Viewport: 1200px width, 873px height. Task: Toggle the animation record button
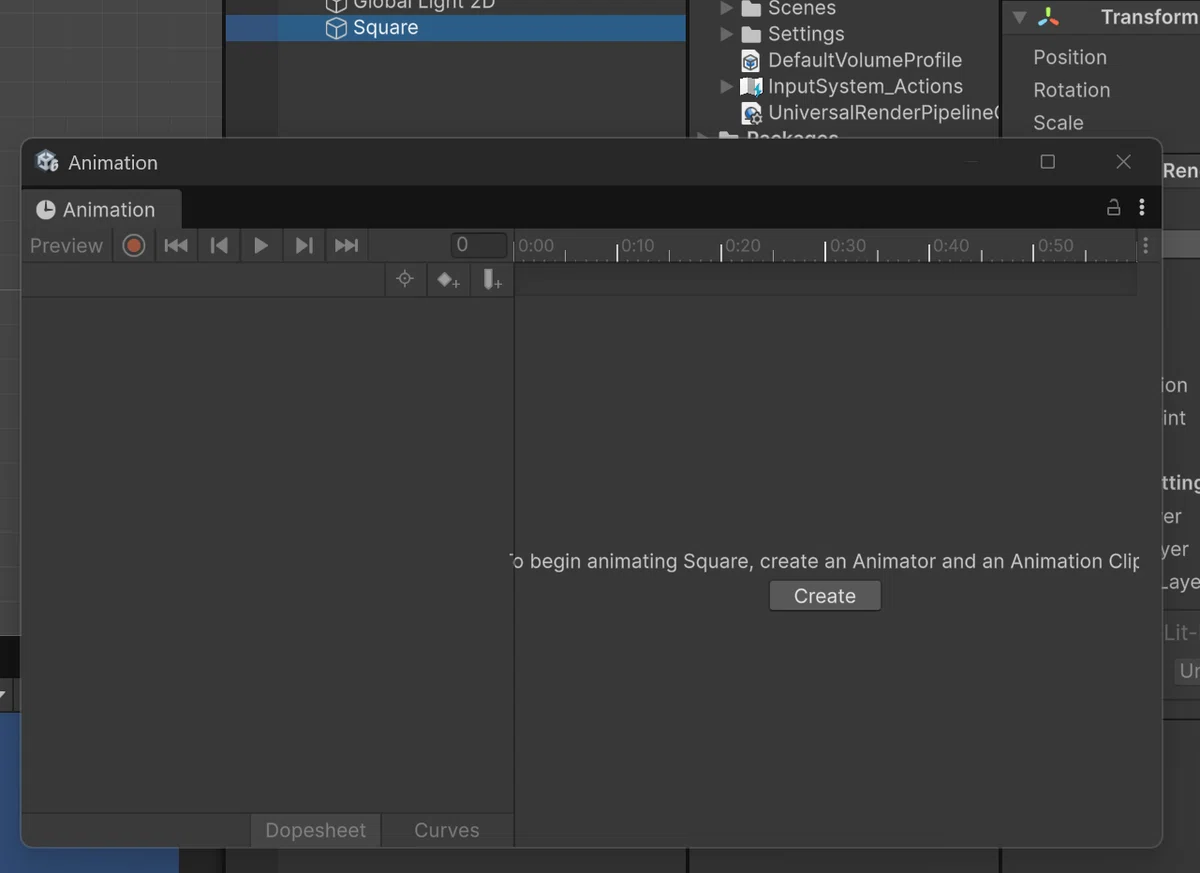tap(134, 245)
